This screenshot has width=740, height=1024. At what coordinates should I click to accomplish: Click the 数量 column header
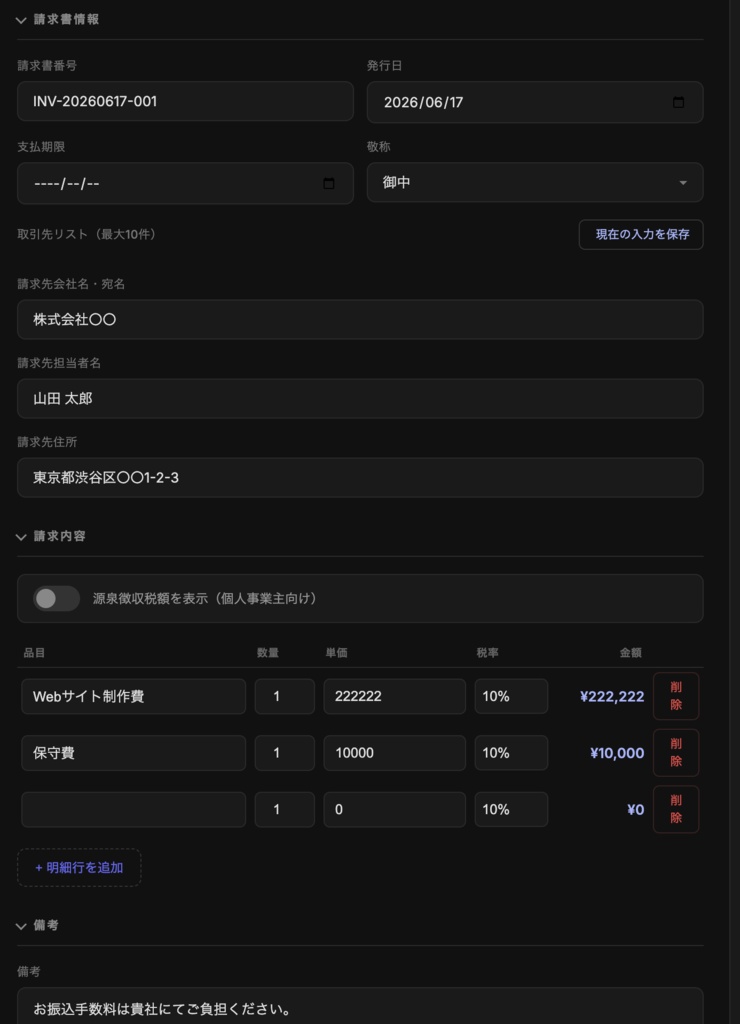coord(268,652)
